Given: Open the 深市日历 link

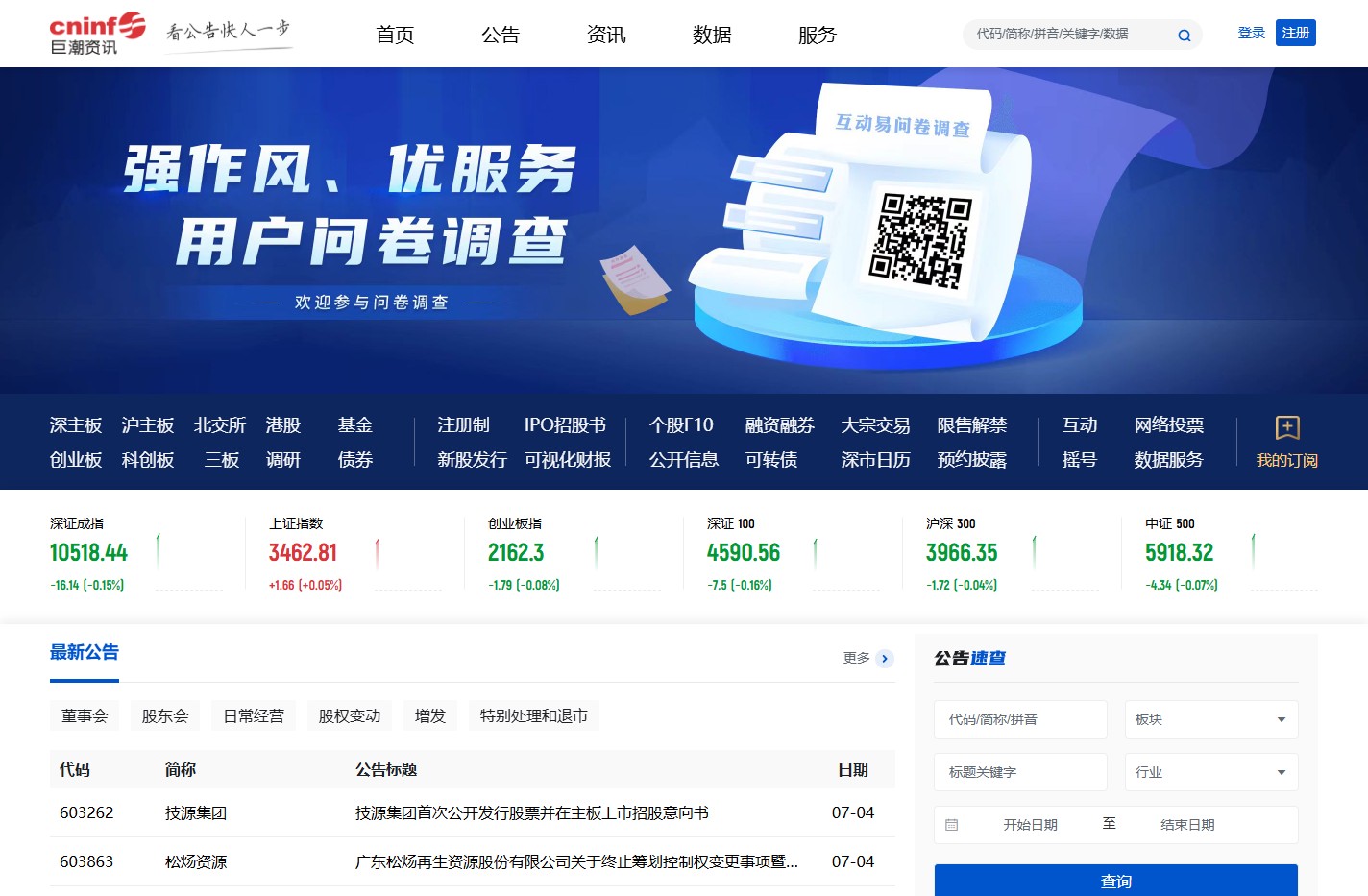Looking at the screenshot, I should coord(876,460).
